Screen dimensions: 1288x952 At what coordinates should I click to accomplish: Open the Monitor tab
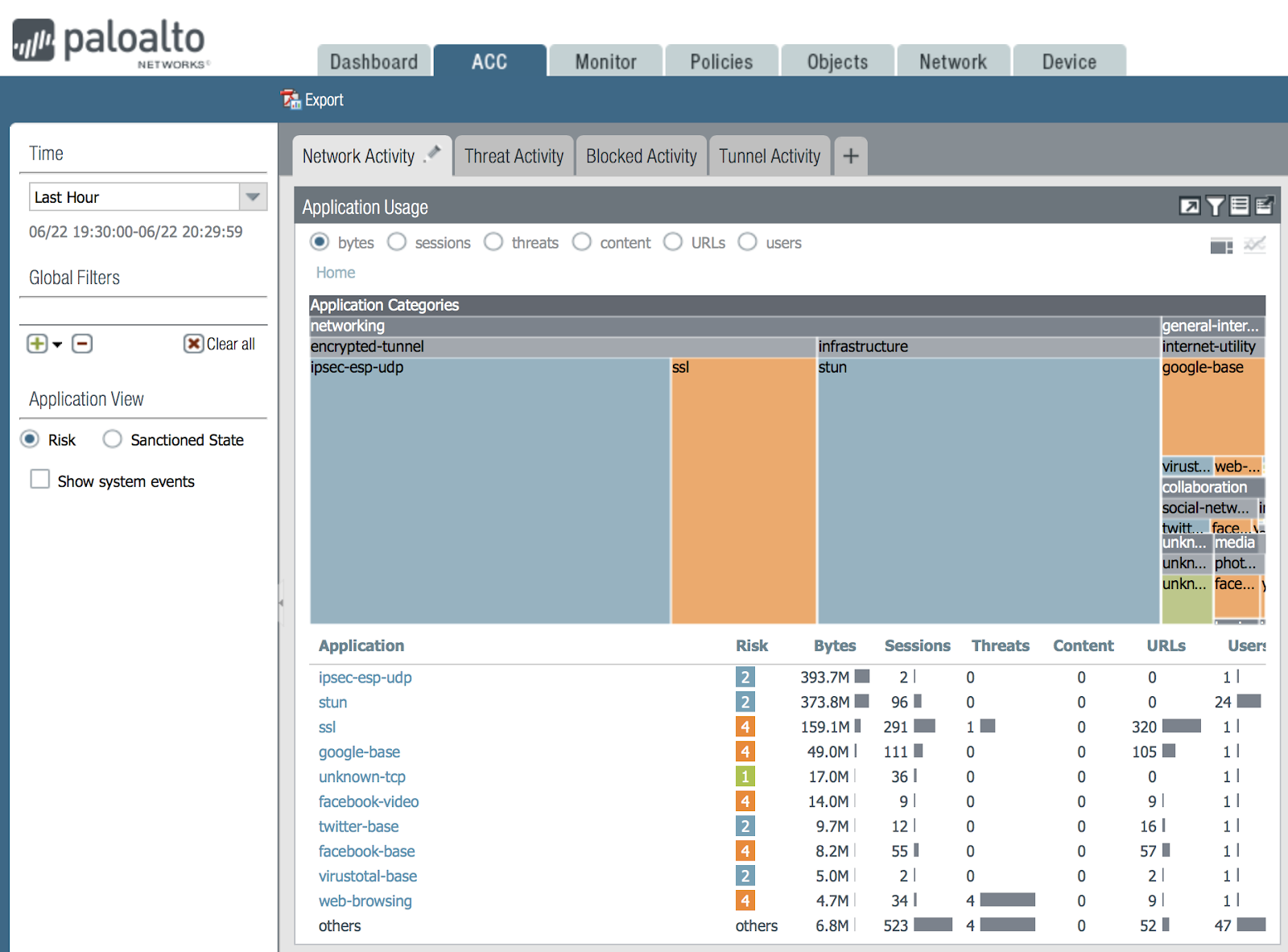coord(605,61)
